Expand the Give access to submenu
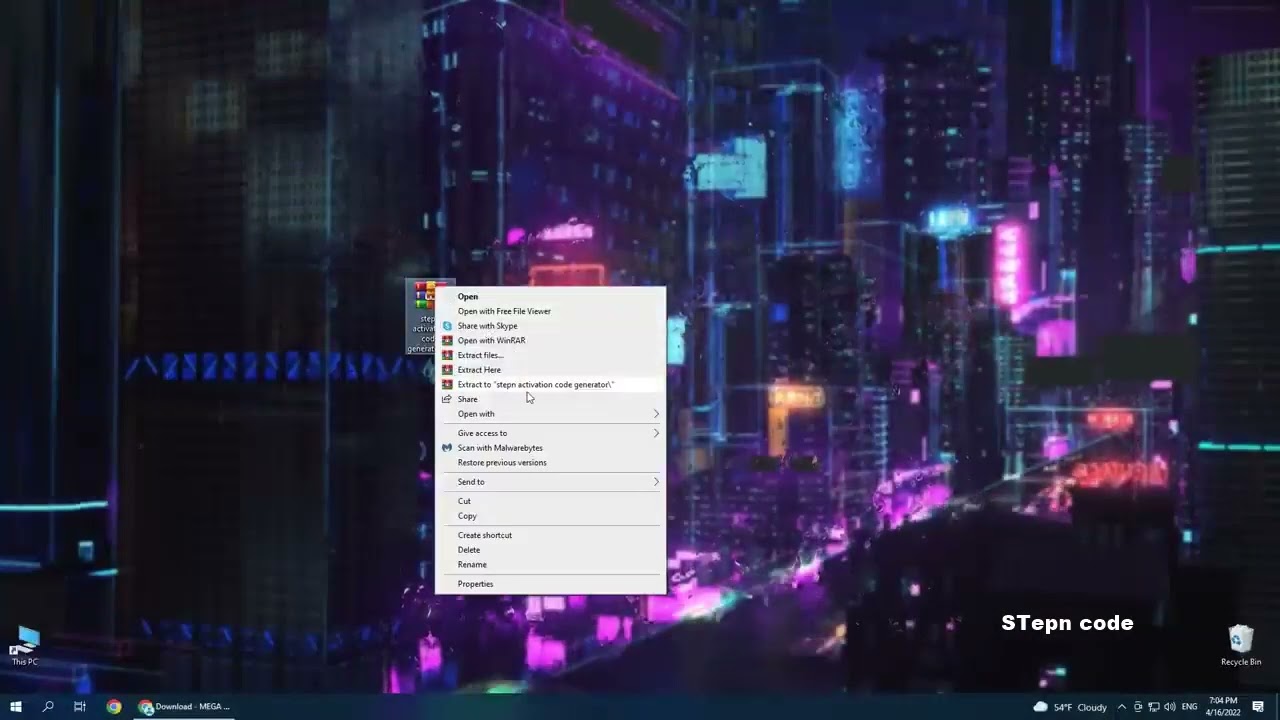This screenshot has width=1280, height=720. [550, 433]
